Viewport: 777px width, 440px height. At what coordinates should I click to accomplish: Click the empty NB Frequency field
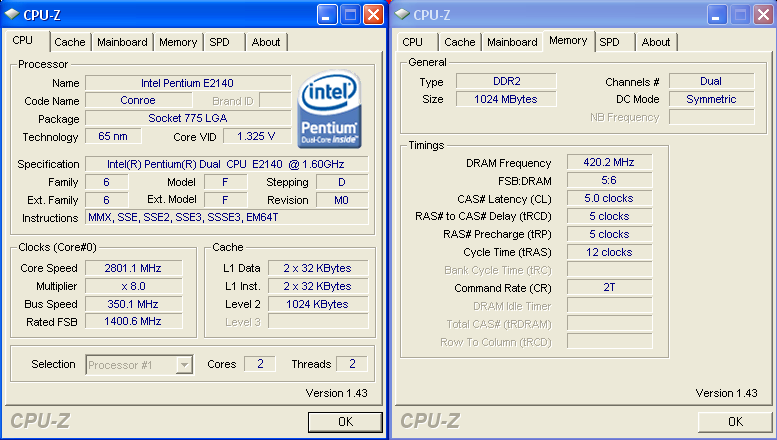coord(712,117)
